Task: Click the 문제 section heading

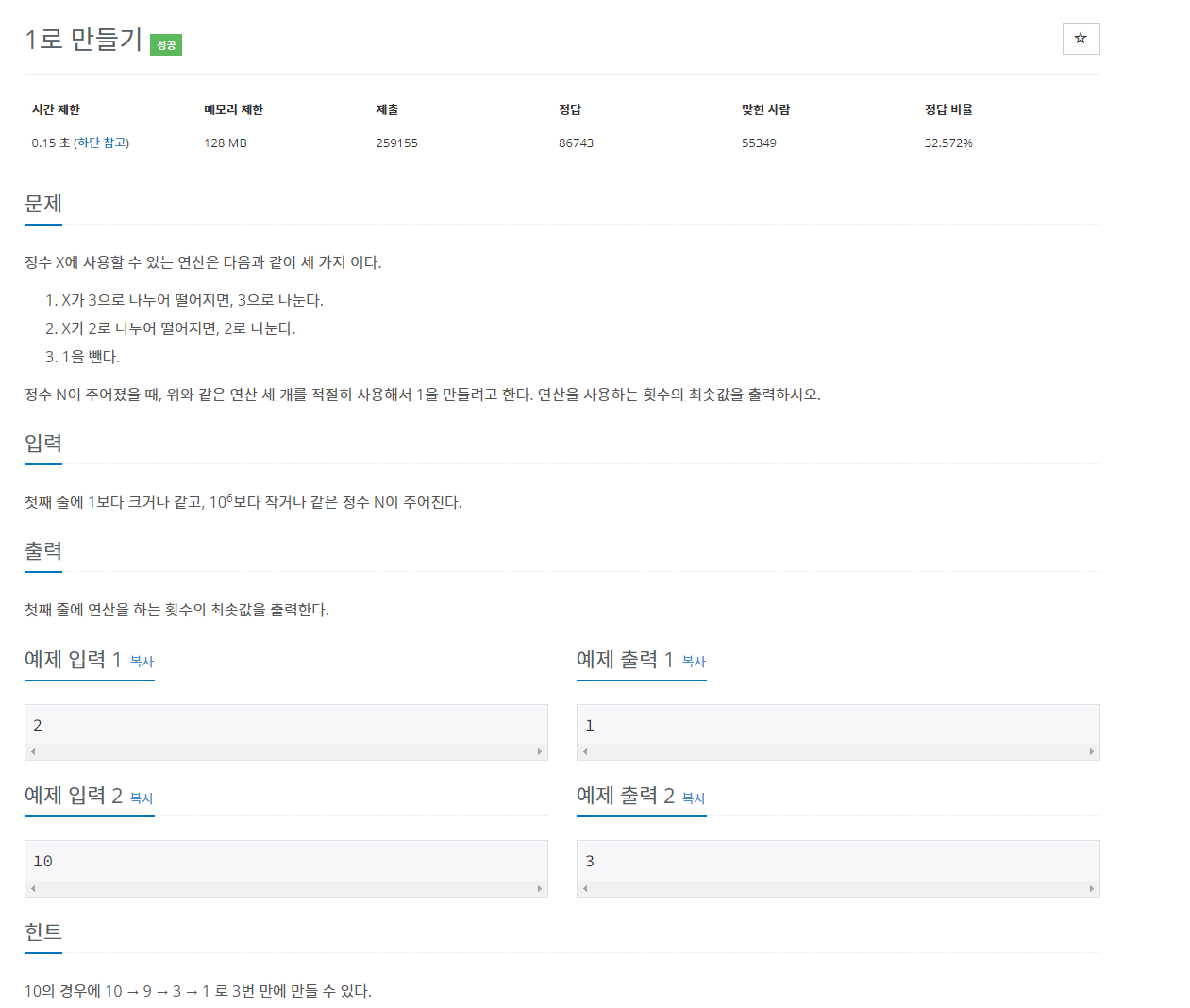Action: (x=43, y=204)
